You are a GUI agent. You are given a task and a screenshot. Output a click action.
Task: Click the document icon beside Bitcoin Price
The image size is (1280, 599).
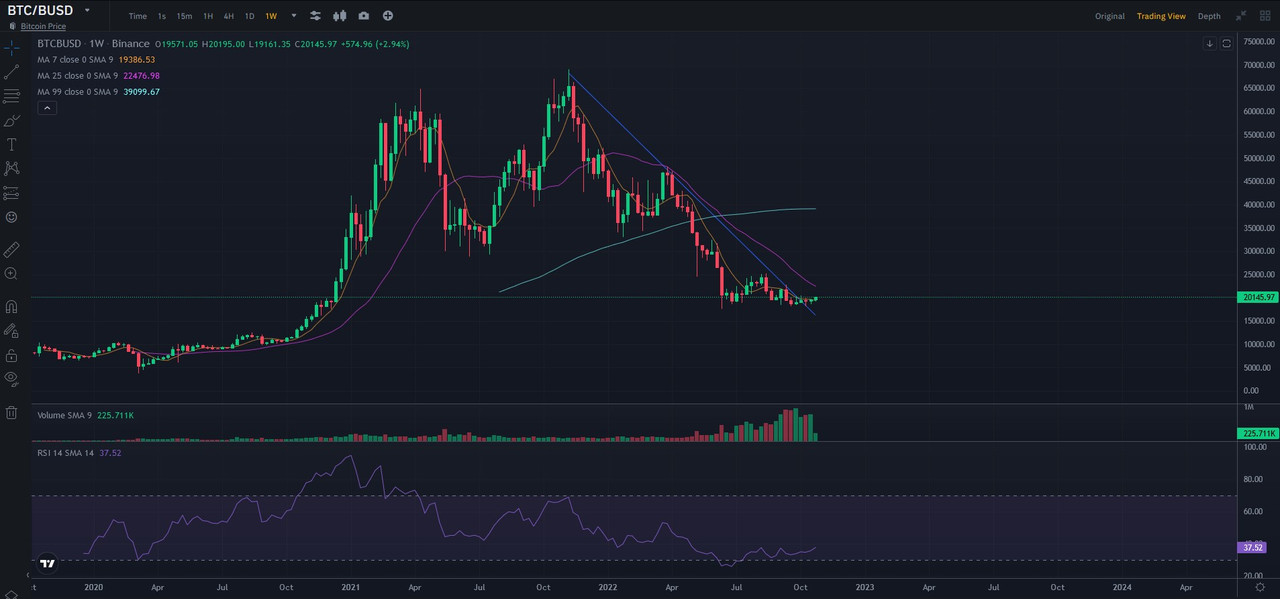pyautogui.click(x=13, y=26)
